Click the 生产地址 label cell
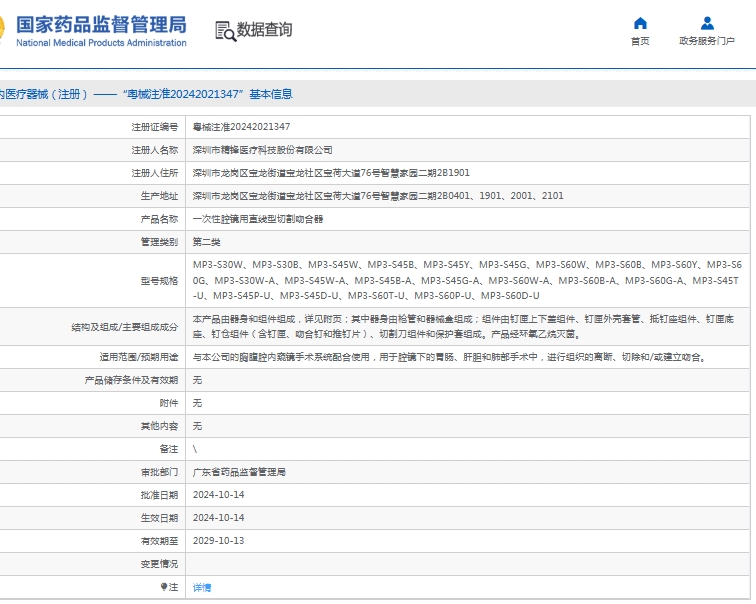756x604 pixels. [159, 196]
